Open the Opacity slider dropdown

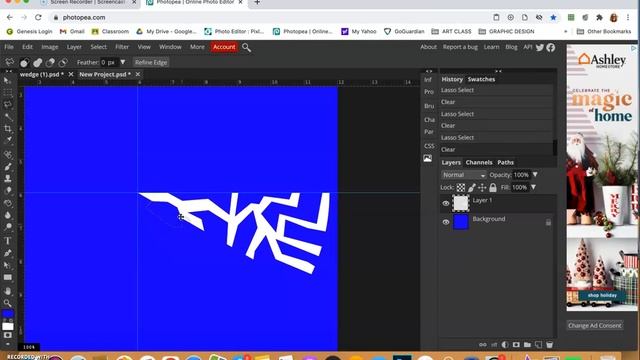click(535, 175)
